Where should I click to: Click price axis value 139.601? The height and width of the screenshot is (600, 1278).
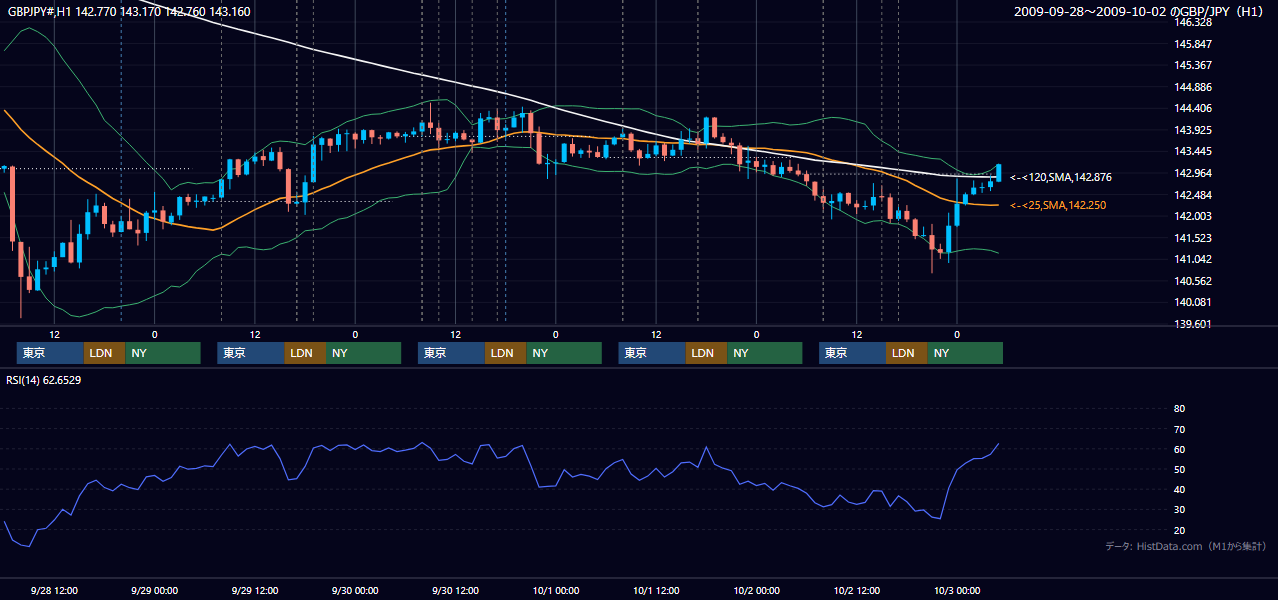click(x=1193, y=324)
